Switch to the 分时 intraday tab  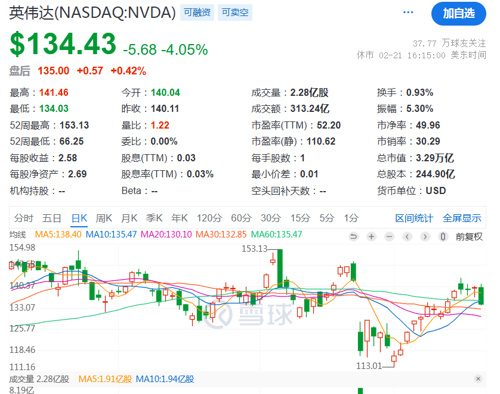click(23, 218)
